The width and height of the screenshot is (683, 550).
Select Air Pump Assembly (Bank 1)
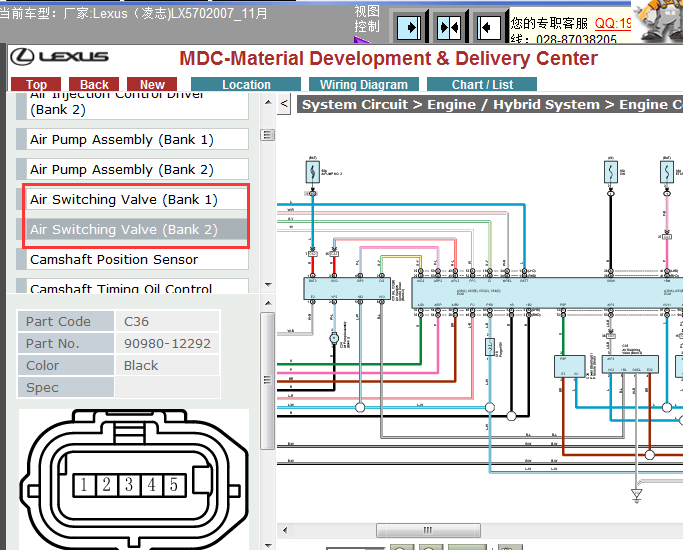click(132, 139)
